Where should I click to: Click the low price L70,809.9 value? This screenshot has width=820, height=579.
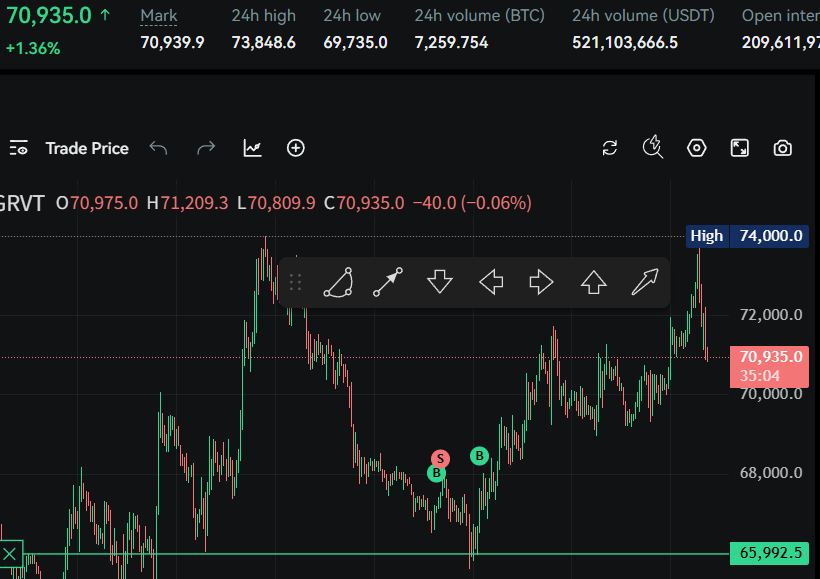coord(276,203)
